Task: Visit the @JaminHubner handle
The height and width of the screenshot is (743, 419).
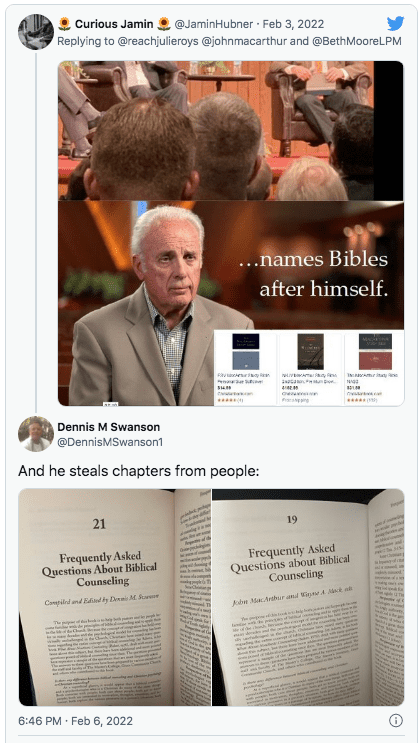Action: point(215,24)
